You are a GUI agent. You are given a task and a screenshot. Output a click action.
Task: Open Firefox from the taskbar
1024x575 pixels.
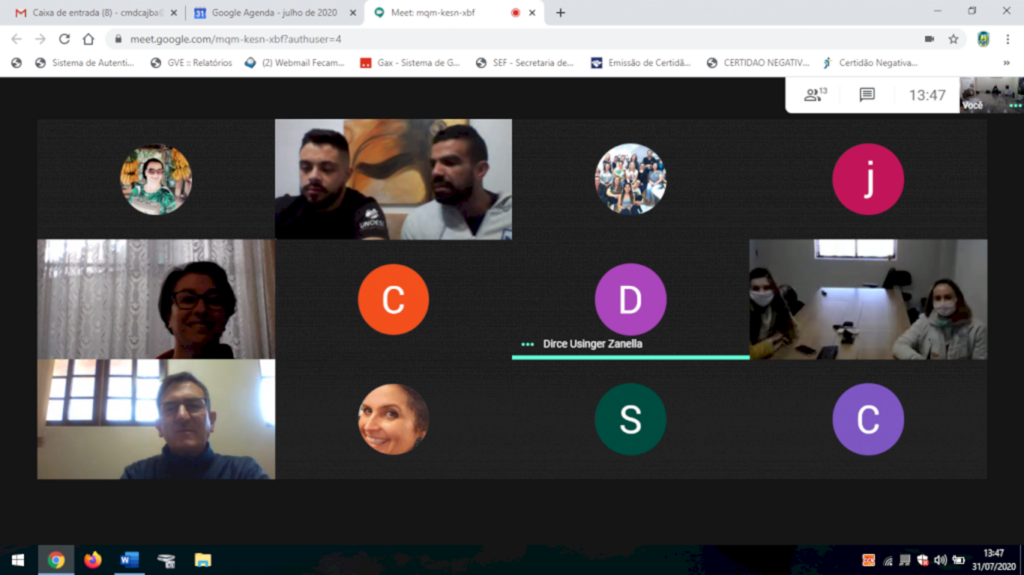[93, 560]
